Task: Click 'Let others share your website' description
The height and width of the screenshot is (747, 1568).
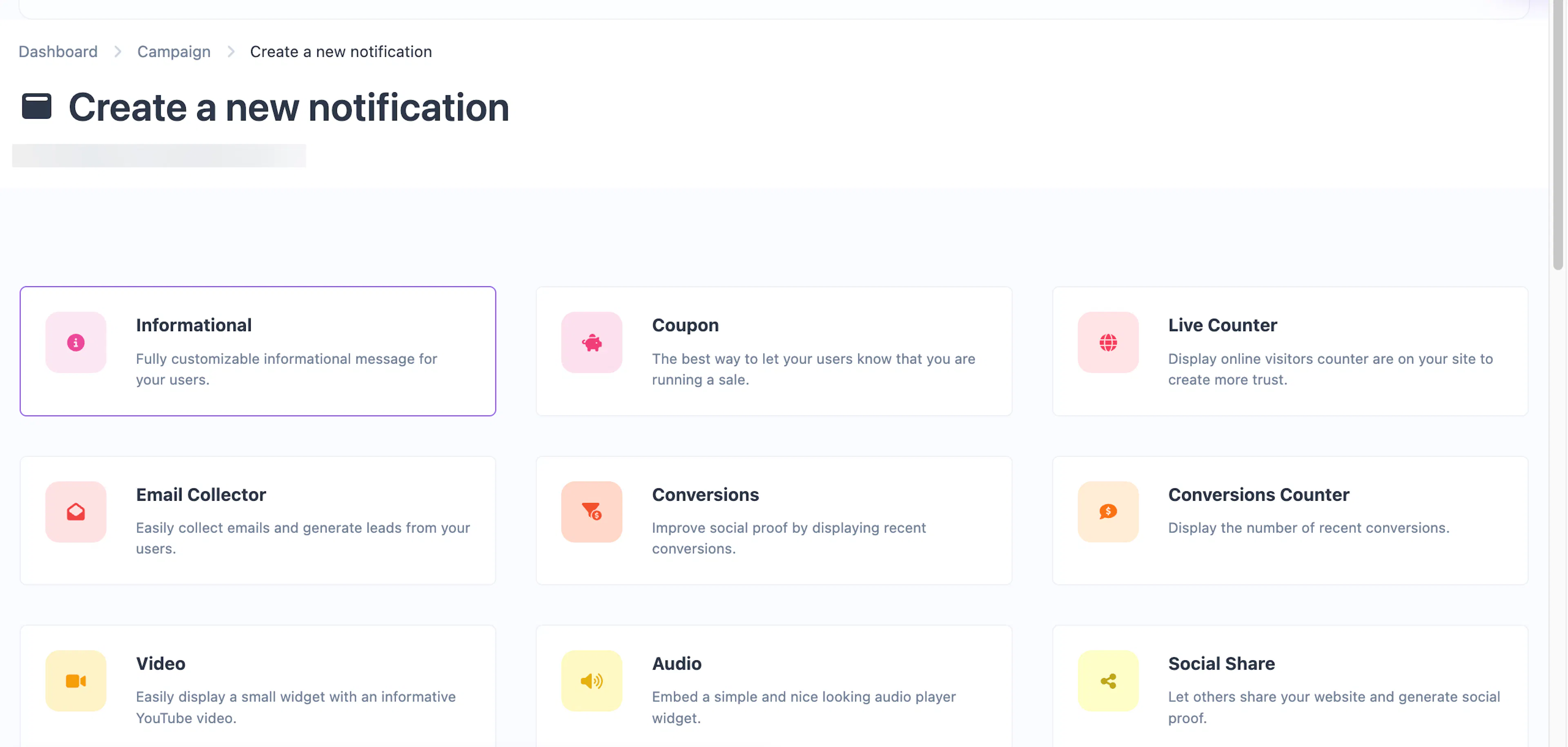Action: [1334, 707]
